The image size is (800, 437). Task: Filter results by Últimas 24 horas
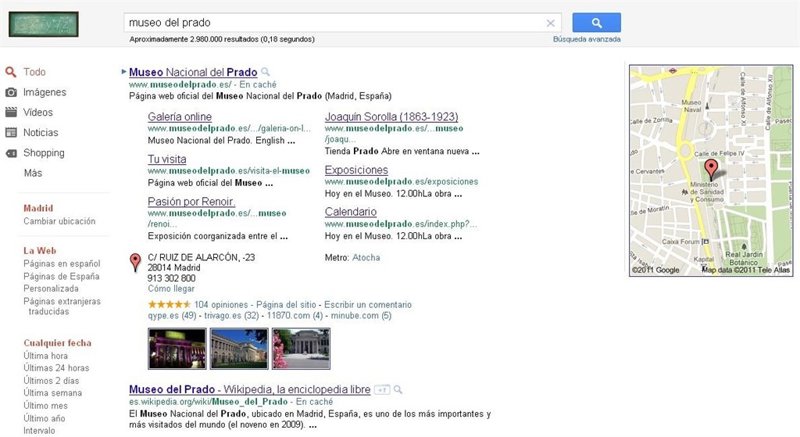point(56,368)
